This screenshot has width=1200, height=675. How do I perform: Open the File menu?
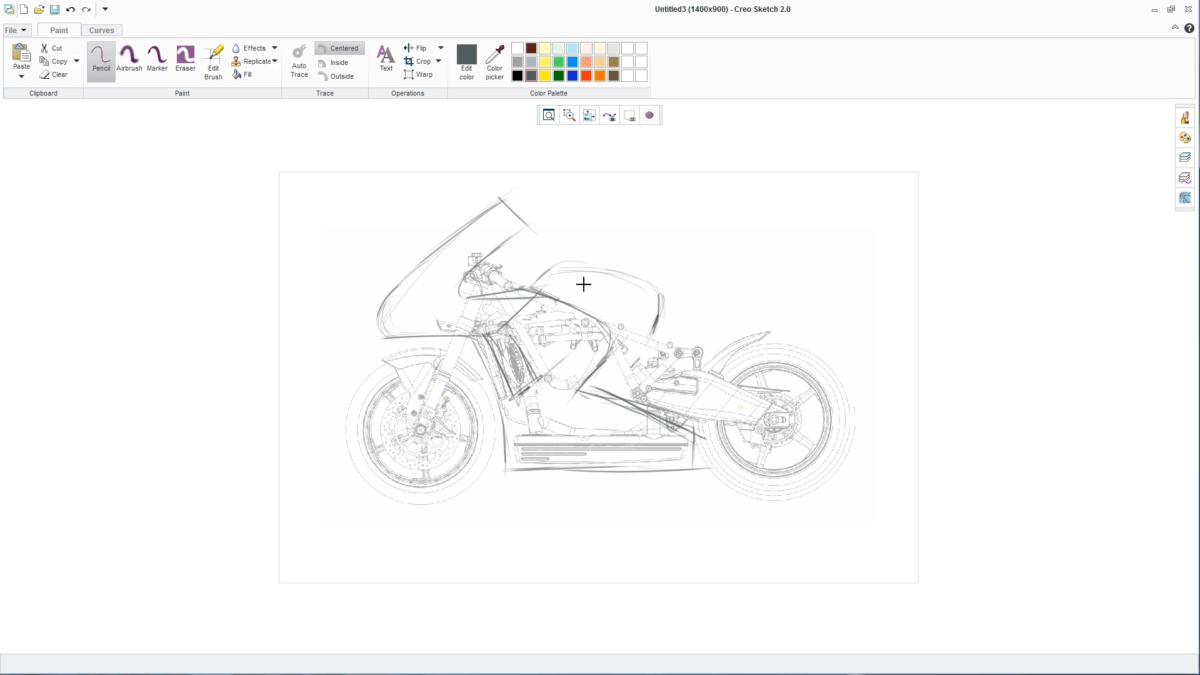click(16, 30)
